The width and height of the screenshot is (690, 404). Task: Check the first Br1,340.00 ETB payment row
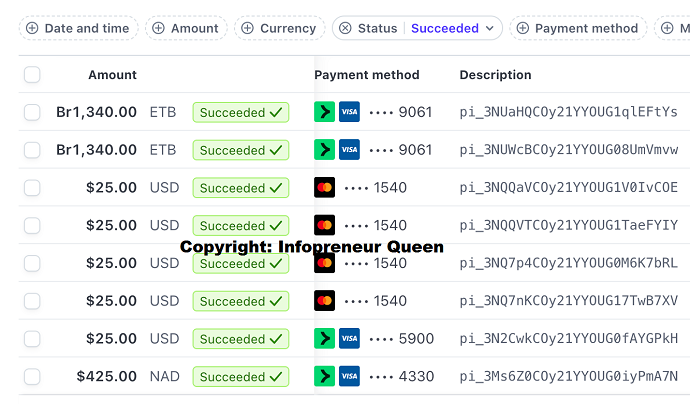click(x=32, y=112)
